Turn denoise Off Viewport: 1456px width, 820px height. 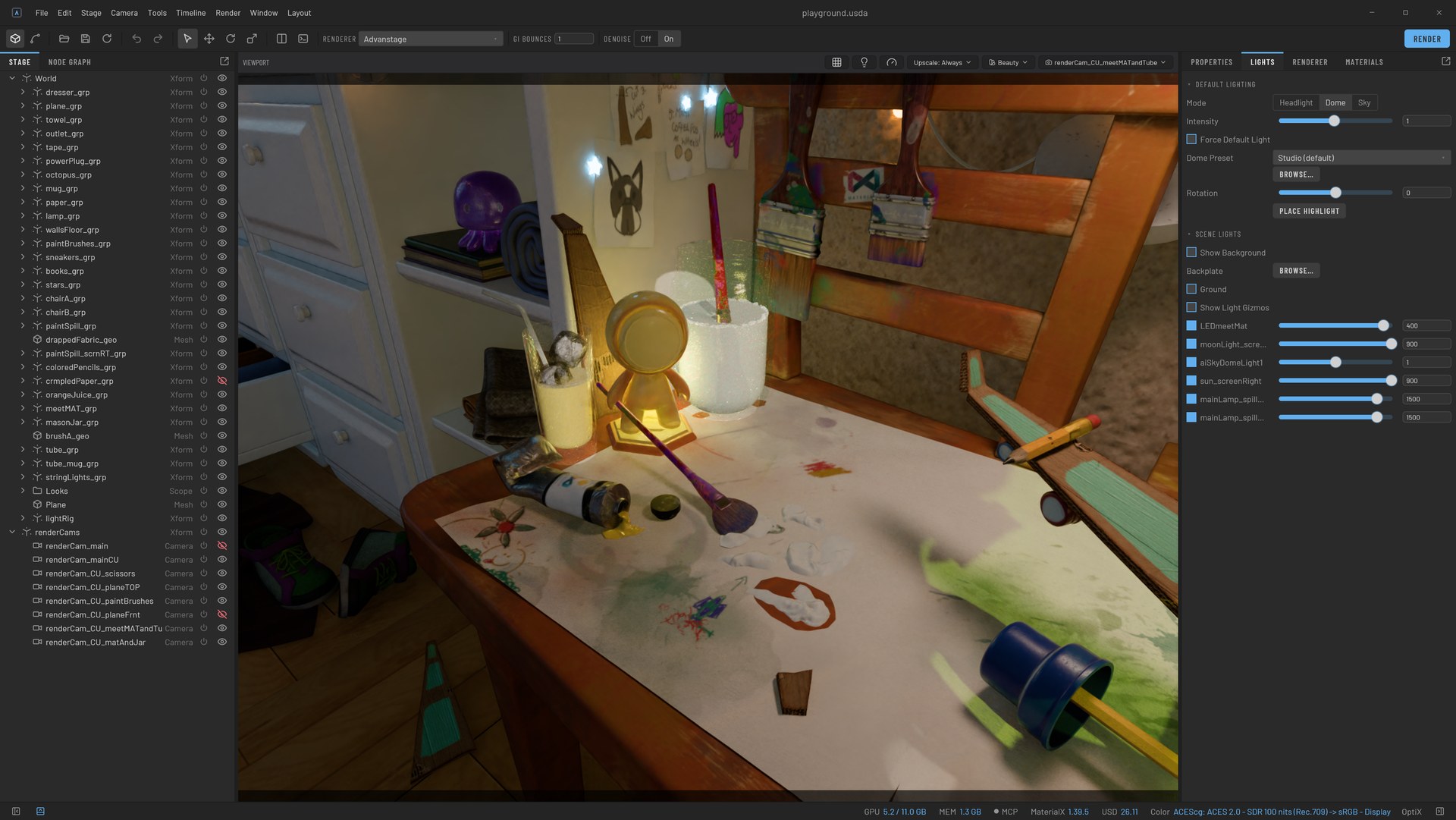(x=645, y=39)
